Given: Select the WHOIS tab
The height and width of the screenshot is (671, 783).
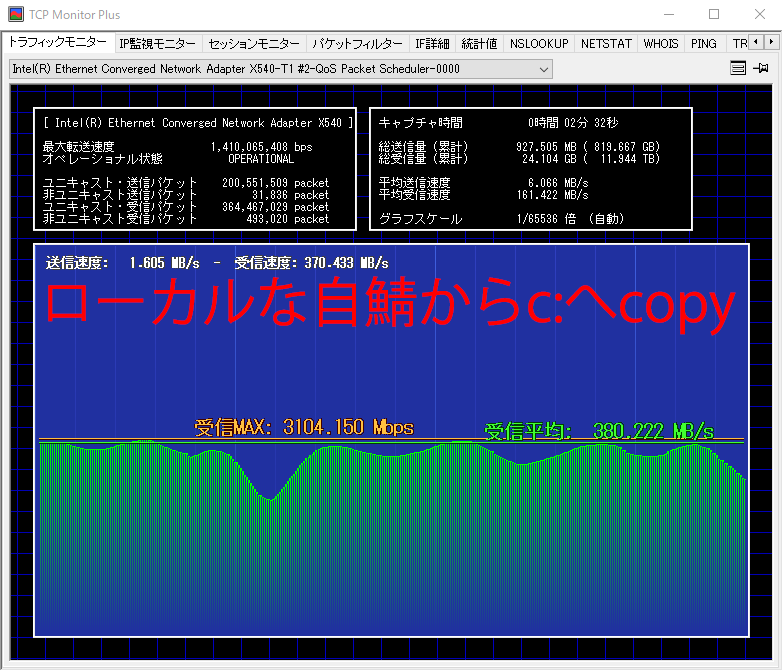Looking at the screenshot, I should (661, 44).
